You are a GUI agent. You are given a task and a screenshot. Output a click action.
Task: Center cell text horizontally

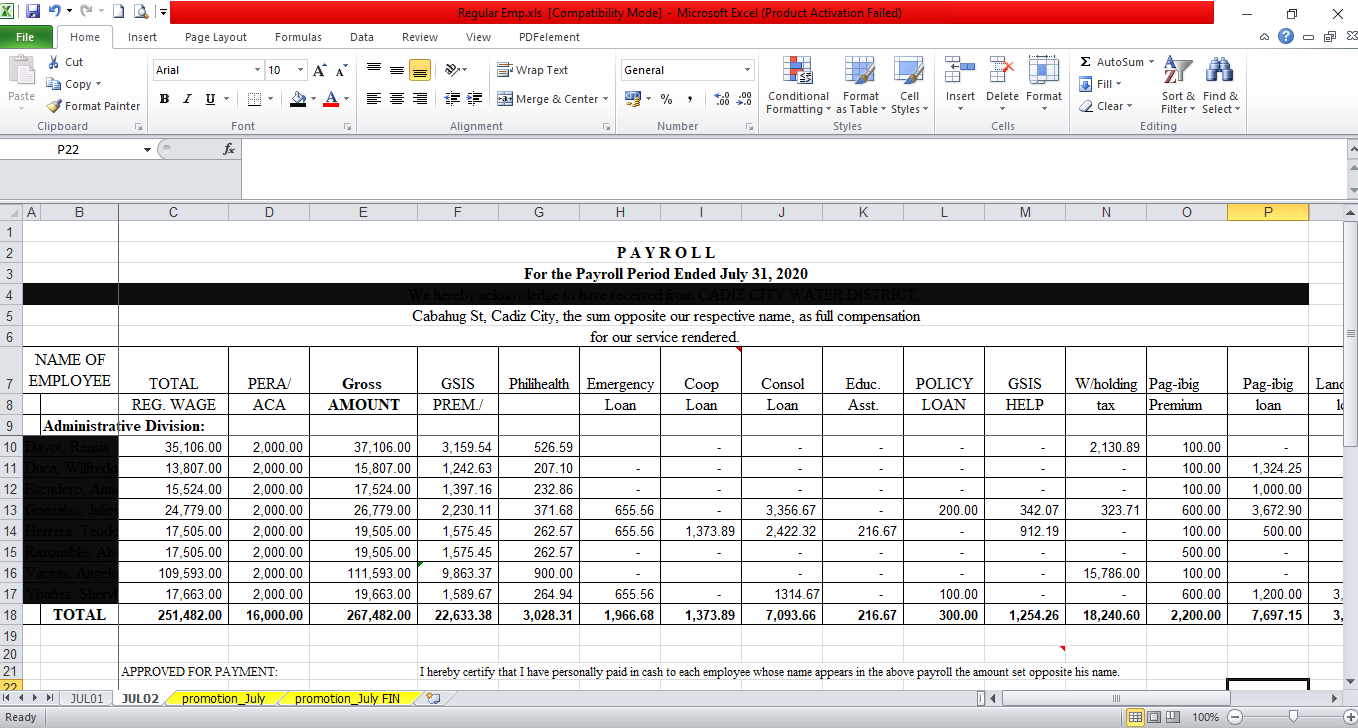click(396, 99)
